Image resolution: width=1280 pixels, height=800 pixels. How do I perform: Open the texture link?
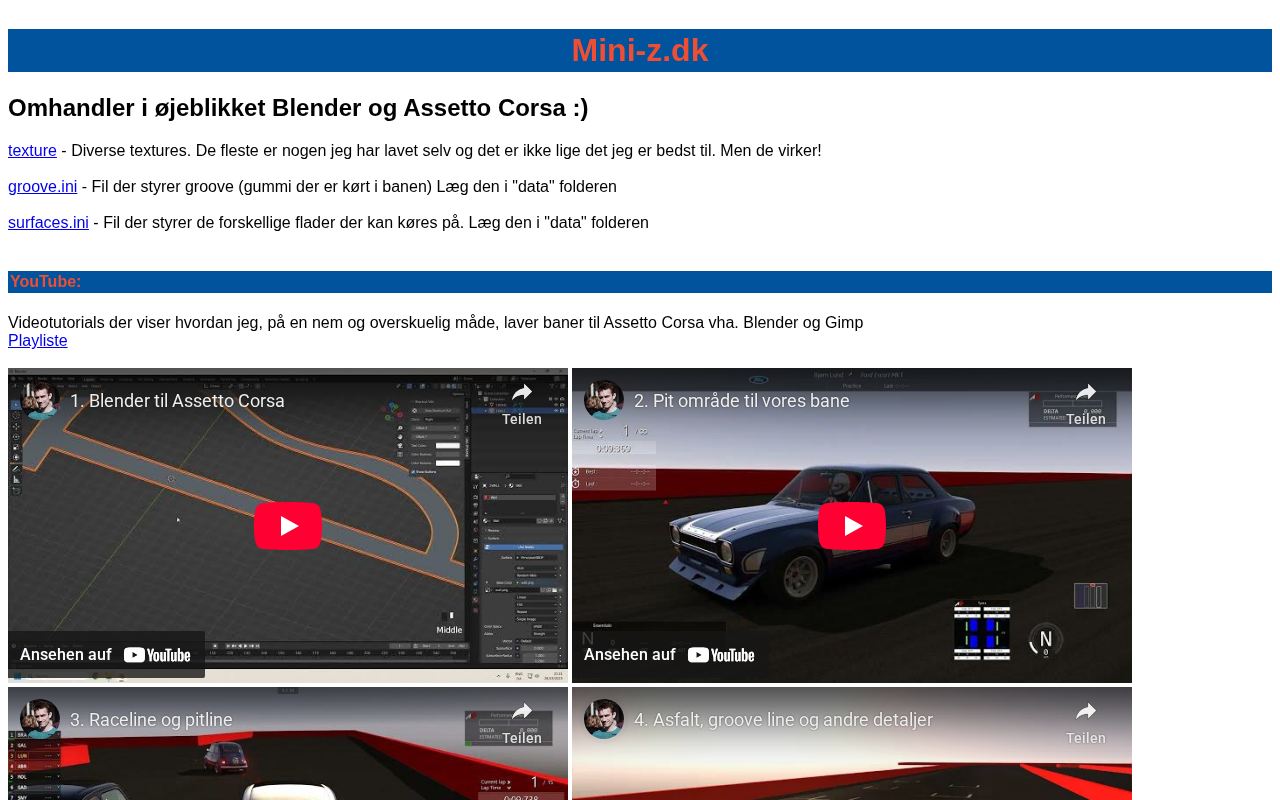coord(32,151)
